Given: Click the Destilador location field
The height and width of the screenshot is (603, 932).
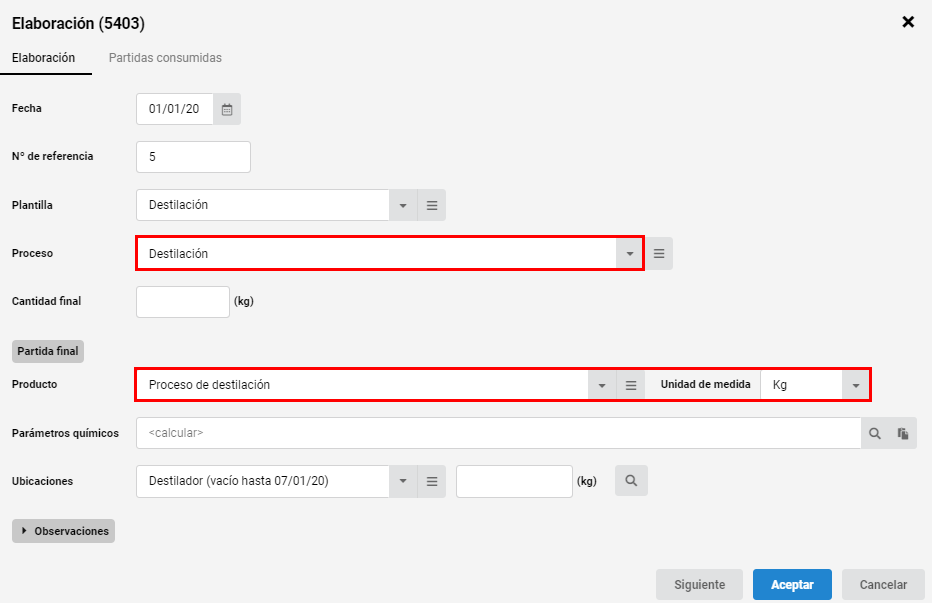Looking at the screenshot, I should pos(263,481).
